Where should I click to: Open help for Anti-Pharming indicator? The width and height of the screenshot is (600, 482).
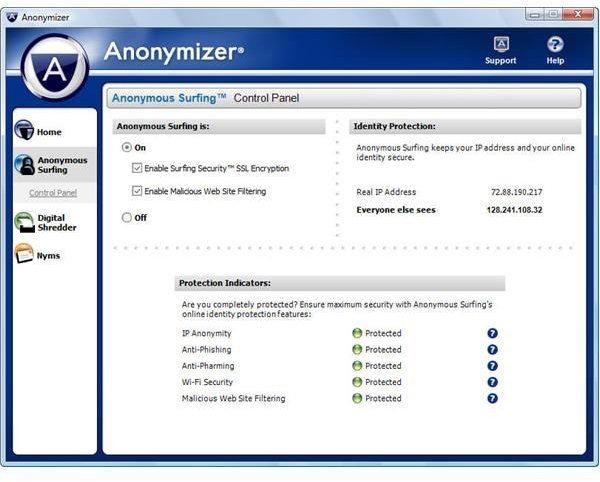pos(492,366)
